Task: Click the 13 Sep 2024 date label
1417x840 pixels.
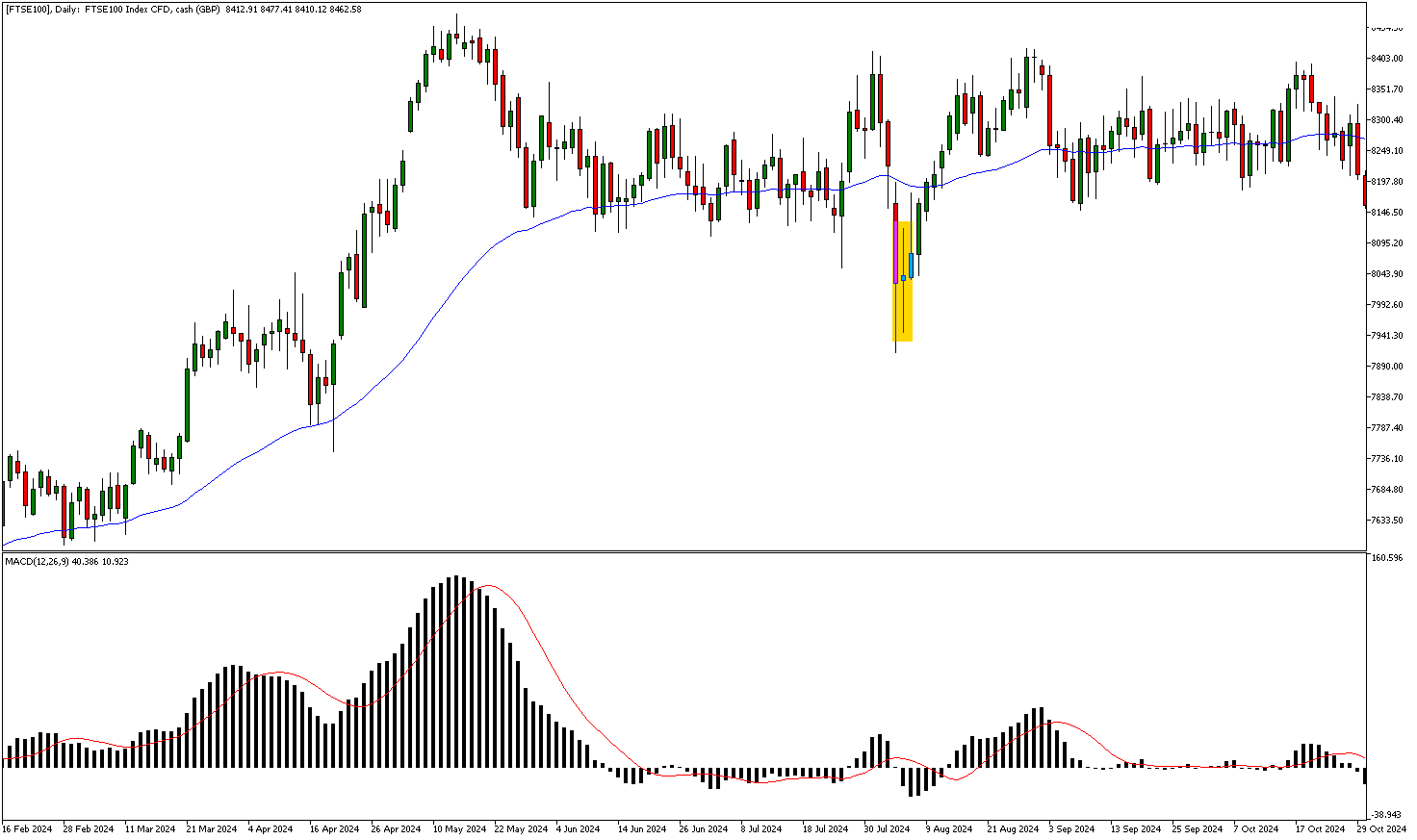Action: click(x=1136, y=828)
